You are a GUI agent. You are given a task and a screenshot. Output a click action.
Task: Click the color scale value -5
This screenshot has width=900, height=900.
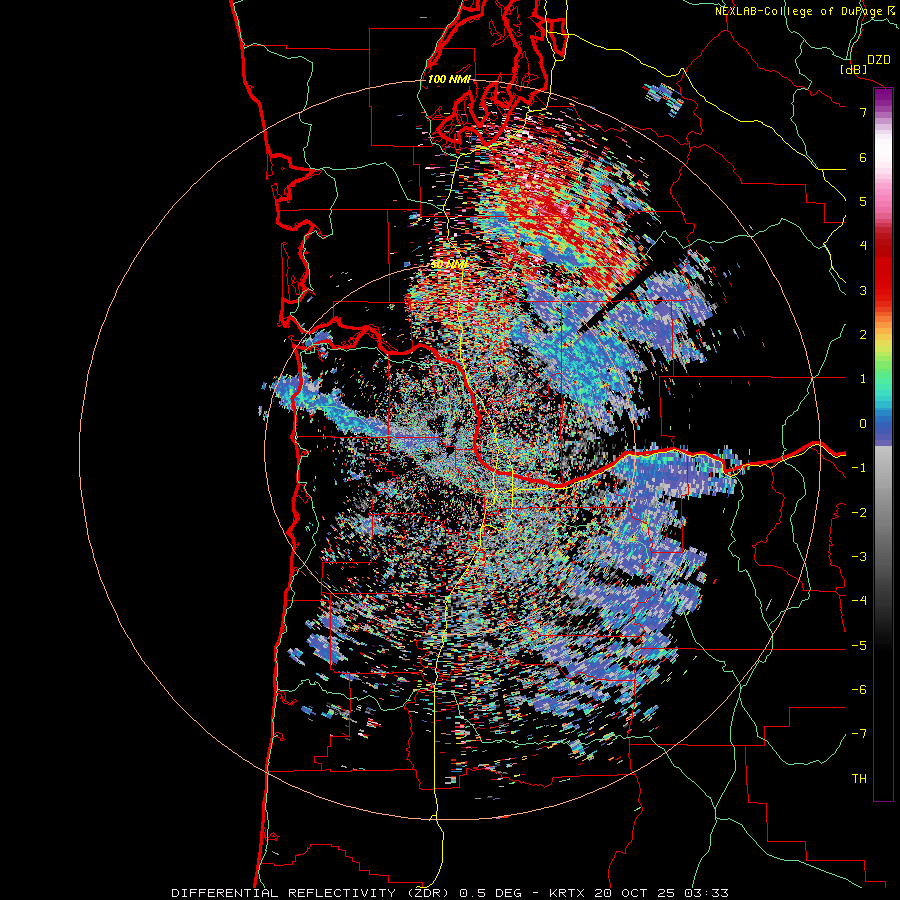[x=859, y=646]
